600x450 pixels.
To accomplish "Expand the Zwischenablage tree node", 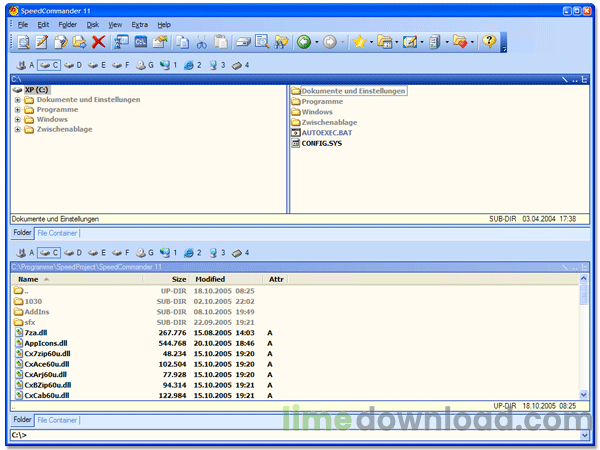I will pyautogui.click(x=18, y=130).
